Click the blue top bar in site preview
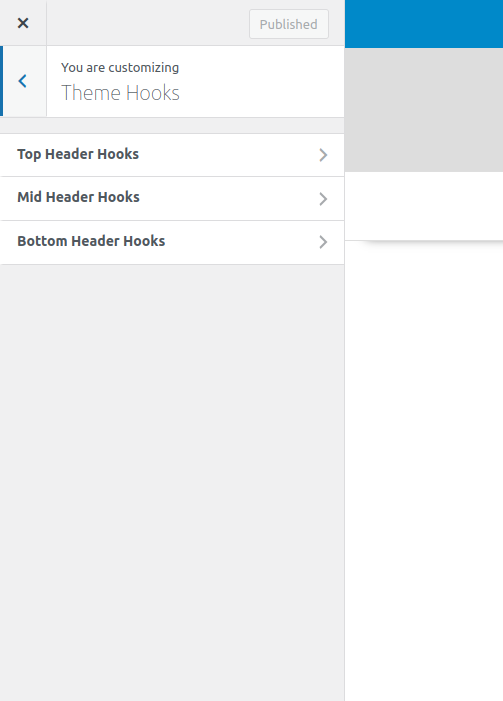503x701 pixels. (424, 24)
